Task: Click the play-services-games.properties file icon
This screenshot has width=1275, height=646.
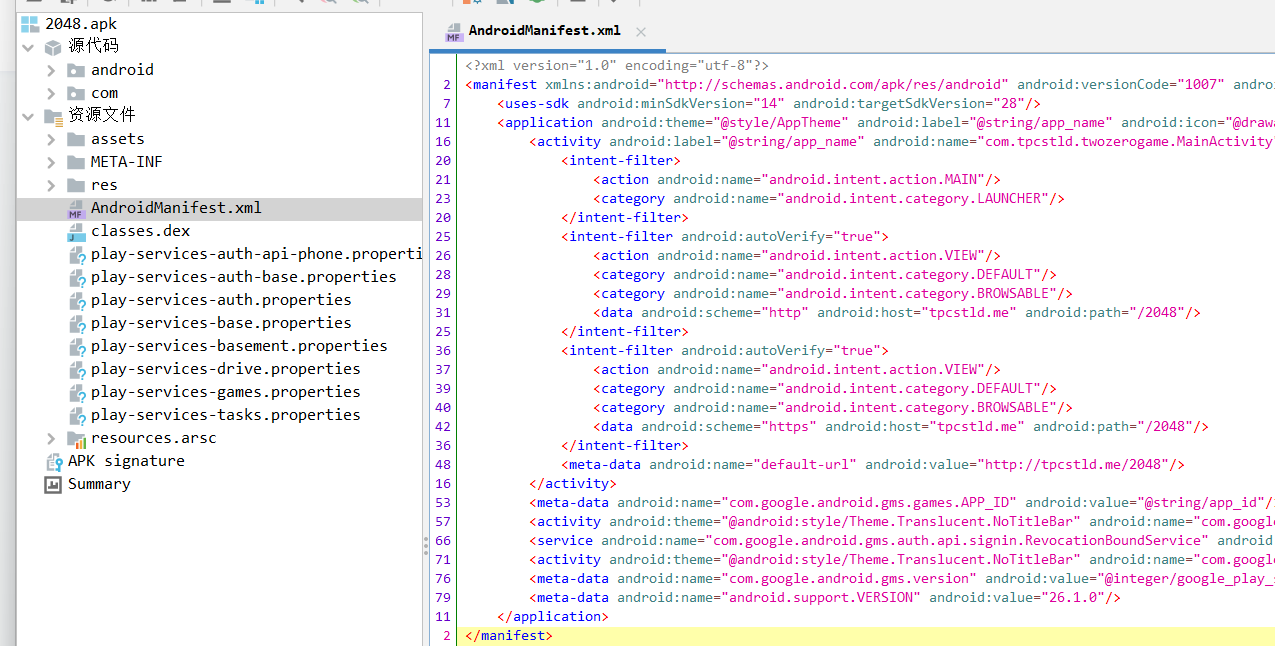Action: [76, 393]
